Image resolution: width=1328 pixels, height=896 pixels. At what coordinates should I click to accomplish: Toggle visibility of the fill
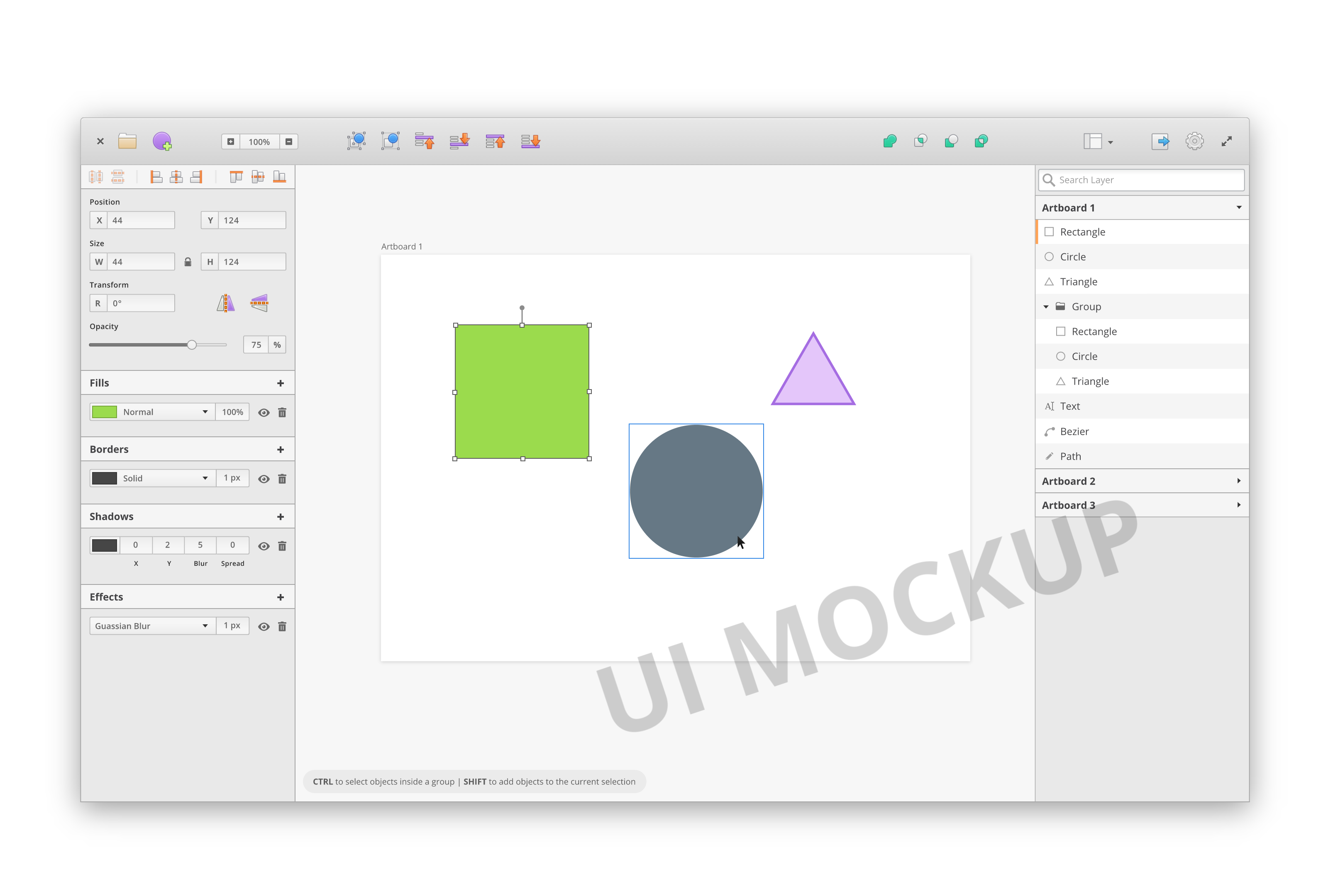pos(264,412)
